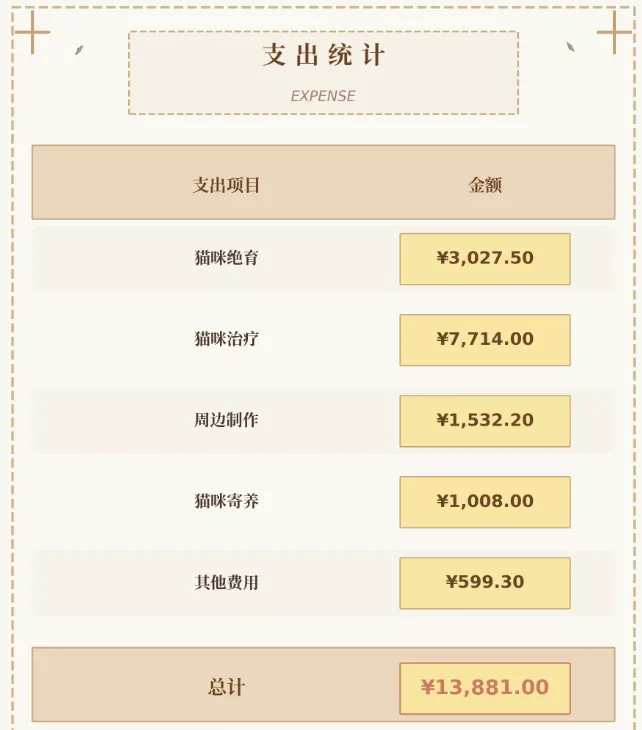Click the top-right plus corner ornament
This screenshot has height=730, width=642.
point(614,32)
